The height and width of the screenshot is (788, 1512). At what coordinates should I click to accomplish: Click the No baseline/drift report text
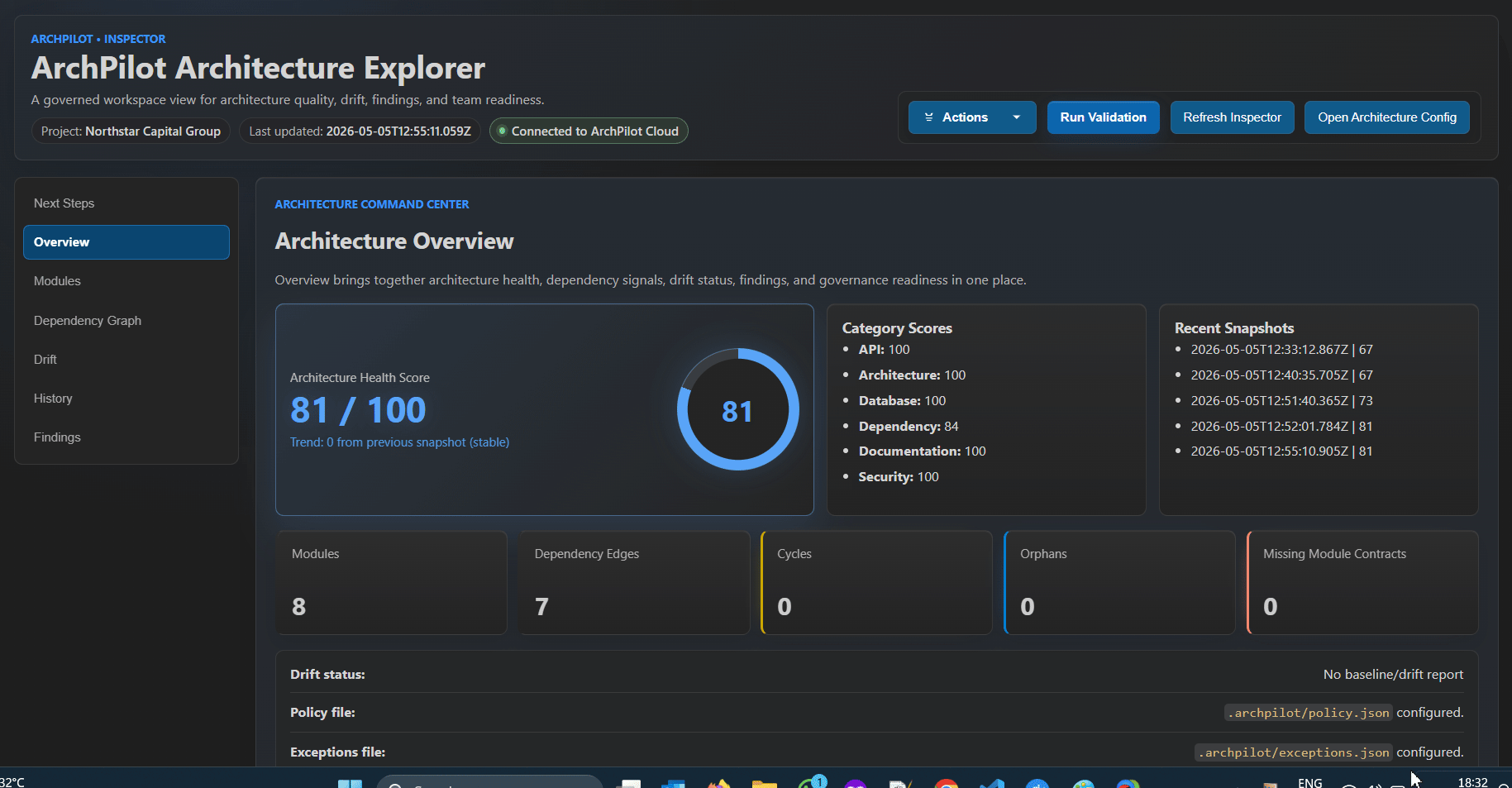(x=1393, y=675)
